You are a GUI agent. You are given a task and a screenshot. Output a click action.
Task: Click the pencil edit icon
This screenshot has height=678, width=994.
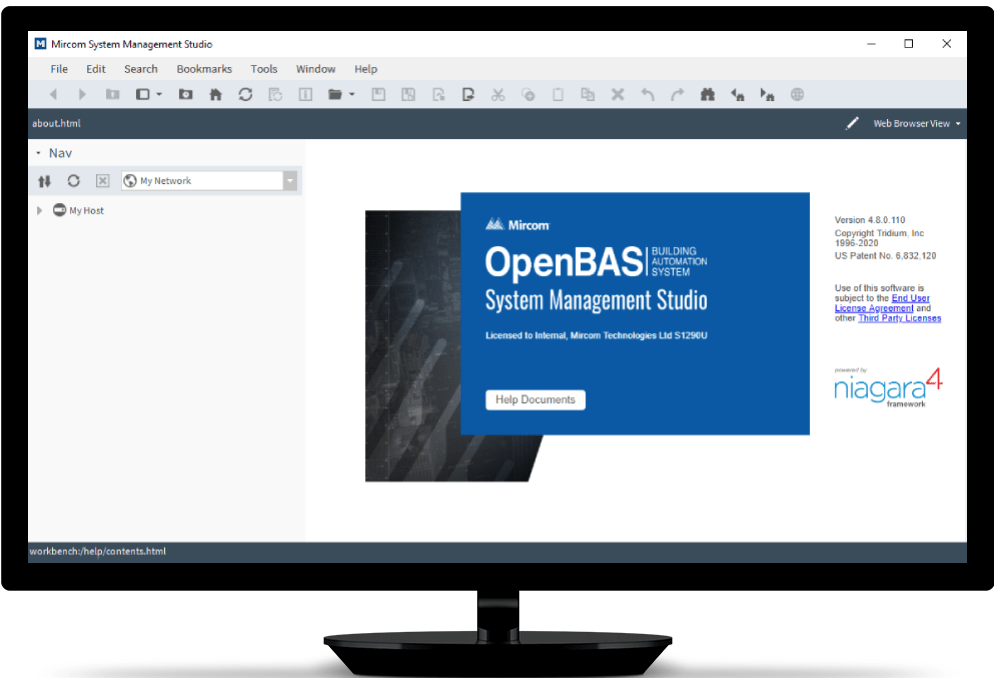coord(852,123)
